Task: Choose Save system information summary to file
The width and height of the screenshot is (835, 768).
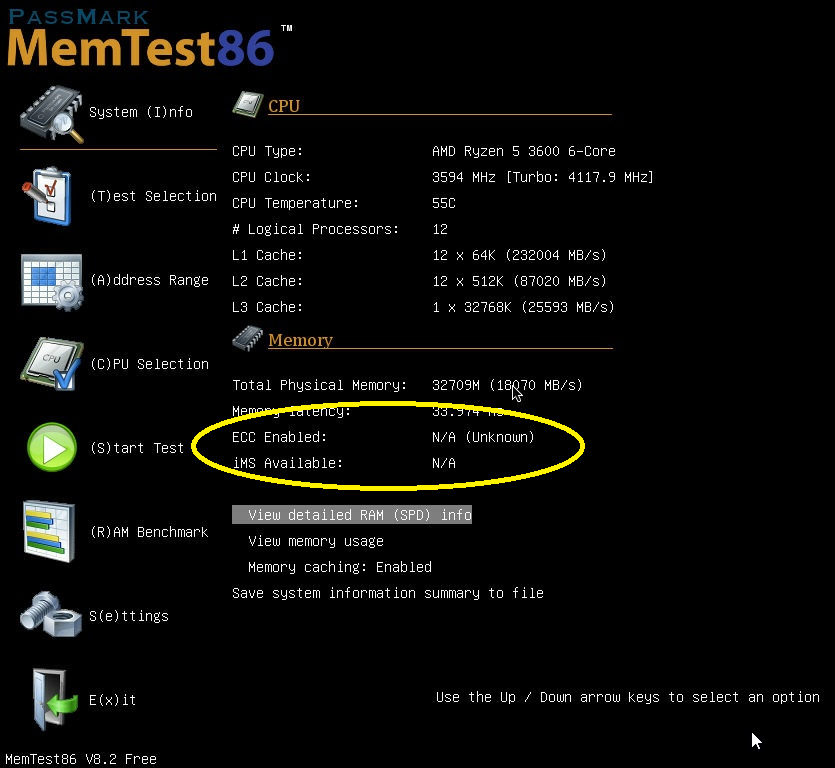Action: (388, 593)
